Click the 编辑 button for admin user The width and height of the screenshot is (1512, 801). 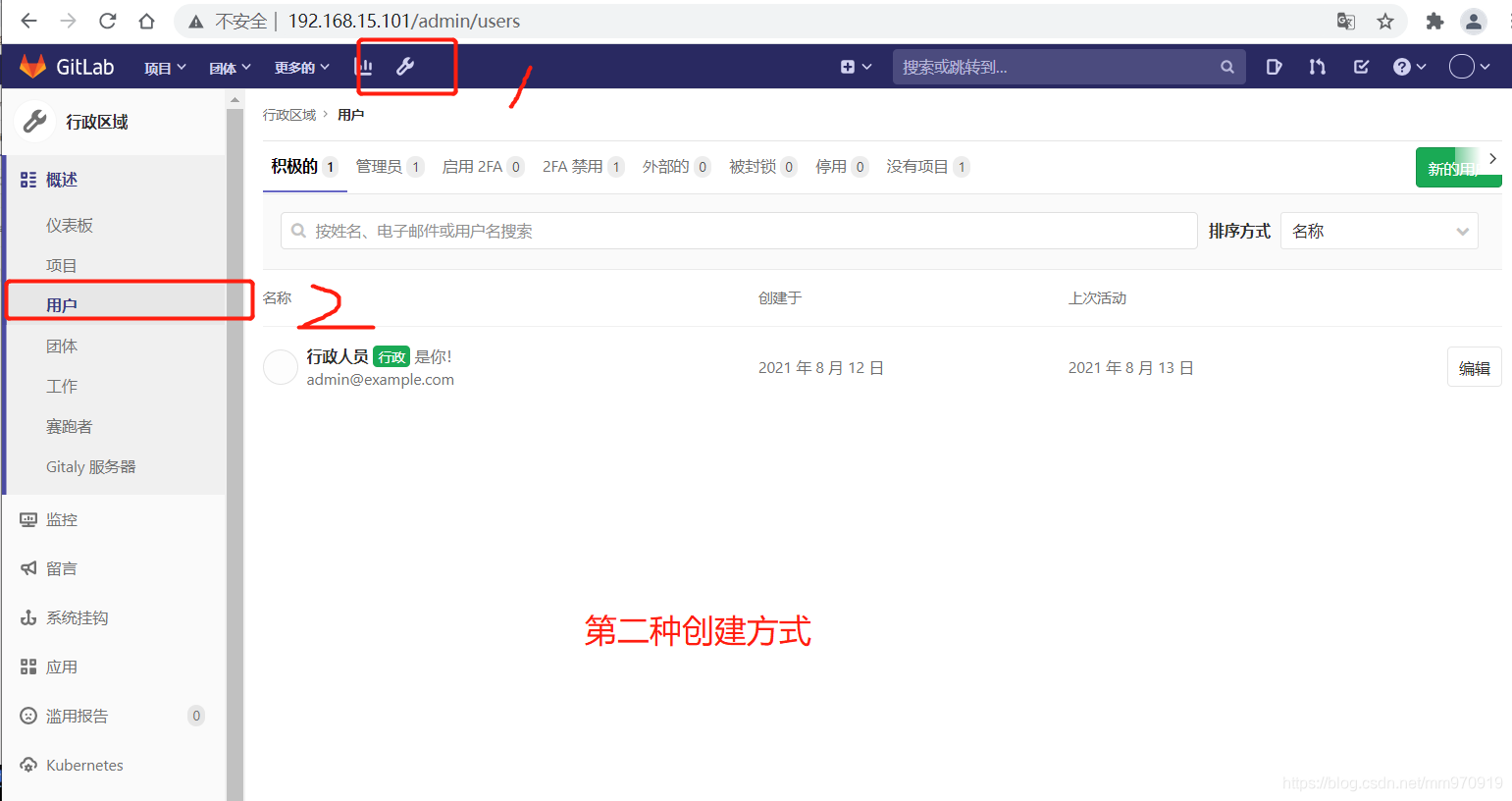pos(1474,367)
